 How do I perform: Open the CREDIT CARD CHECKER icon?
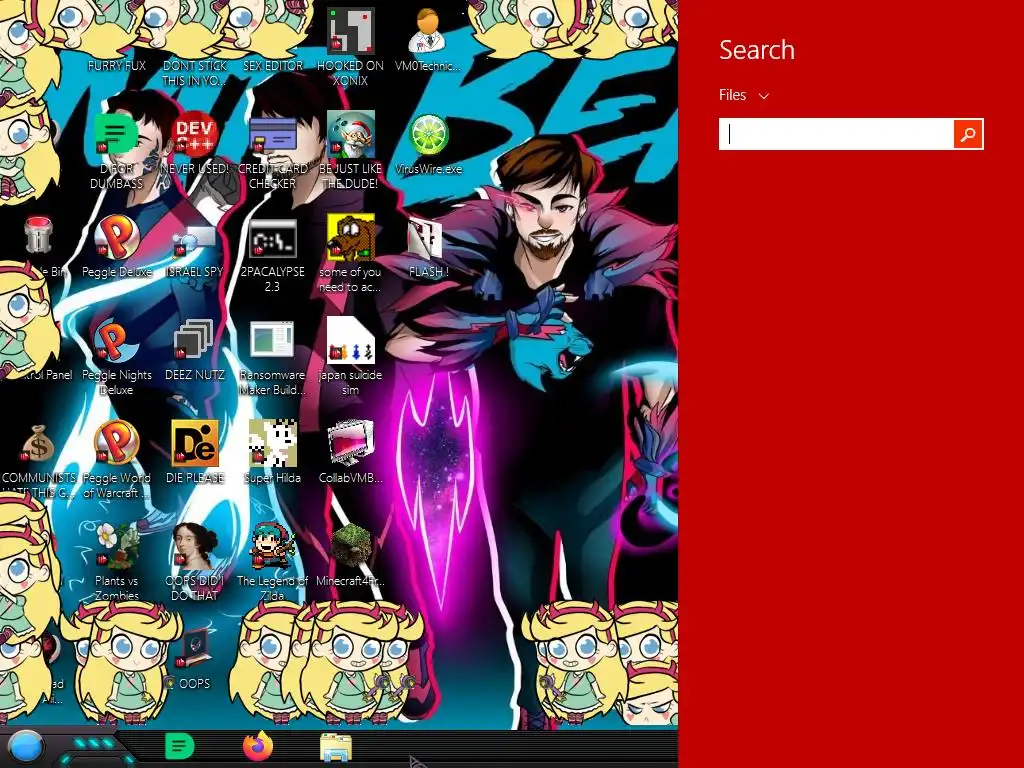point(272,136)
